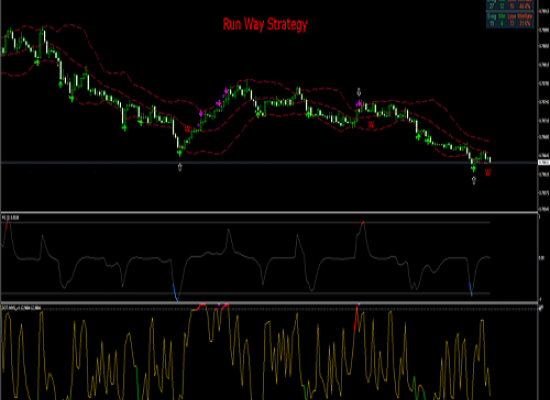Grab separator between price chart and grey oscillator
Viewport: 550px width, 400px height.
point(269,212)
